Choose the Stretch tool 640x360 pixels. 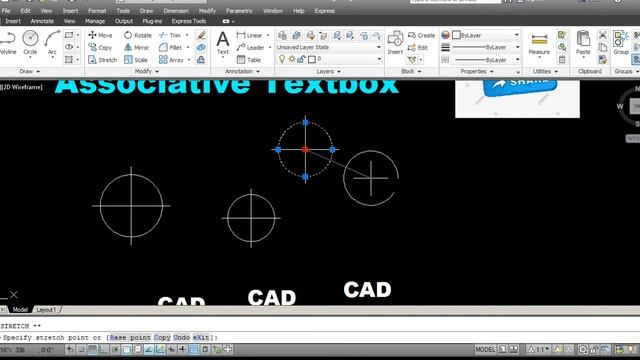102,60
